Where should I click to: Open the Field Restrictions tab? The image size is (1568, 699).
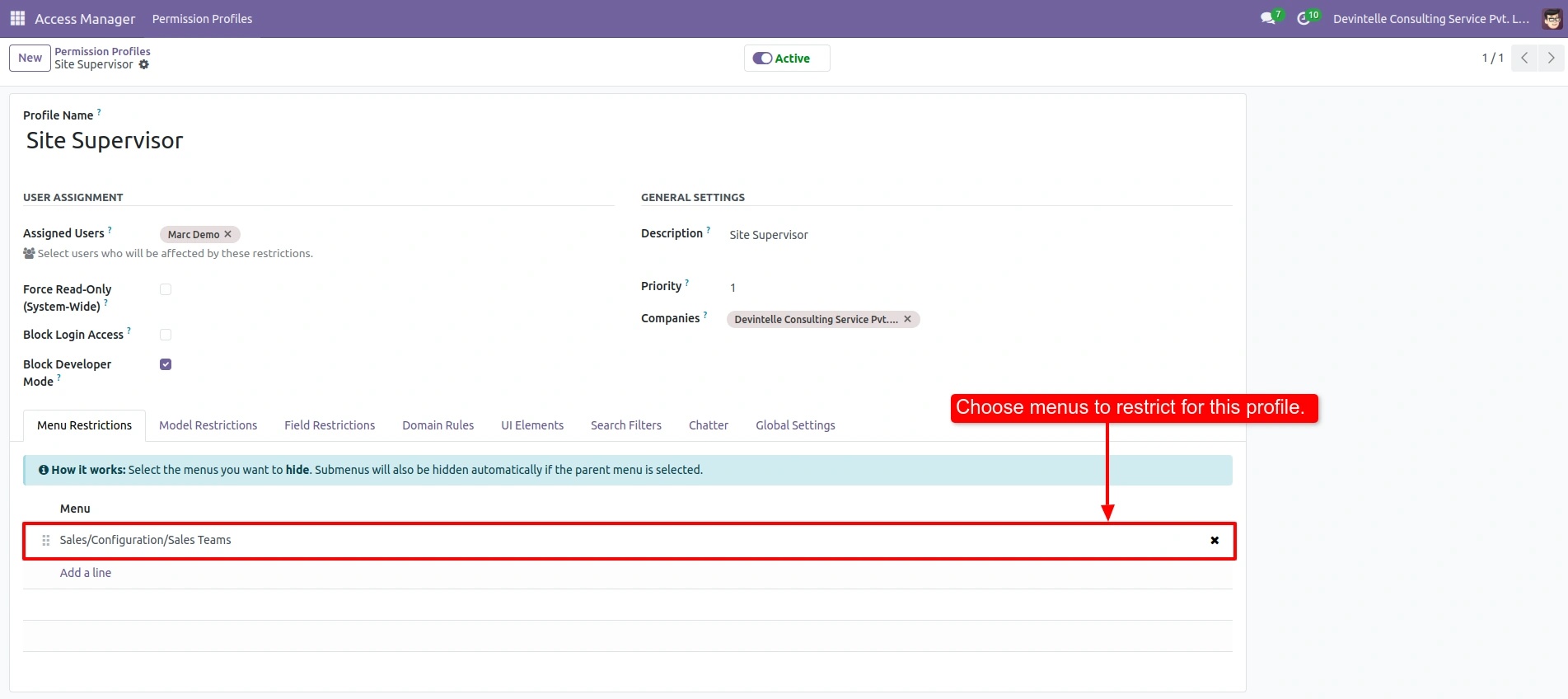pos(330,425)
